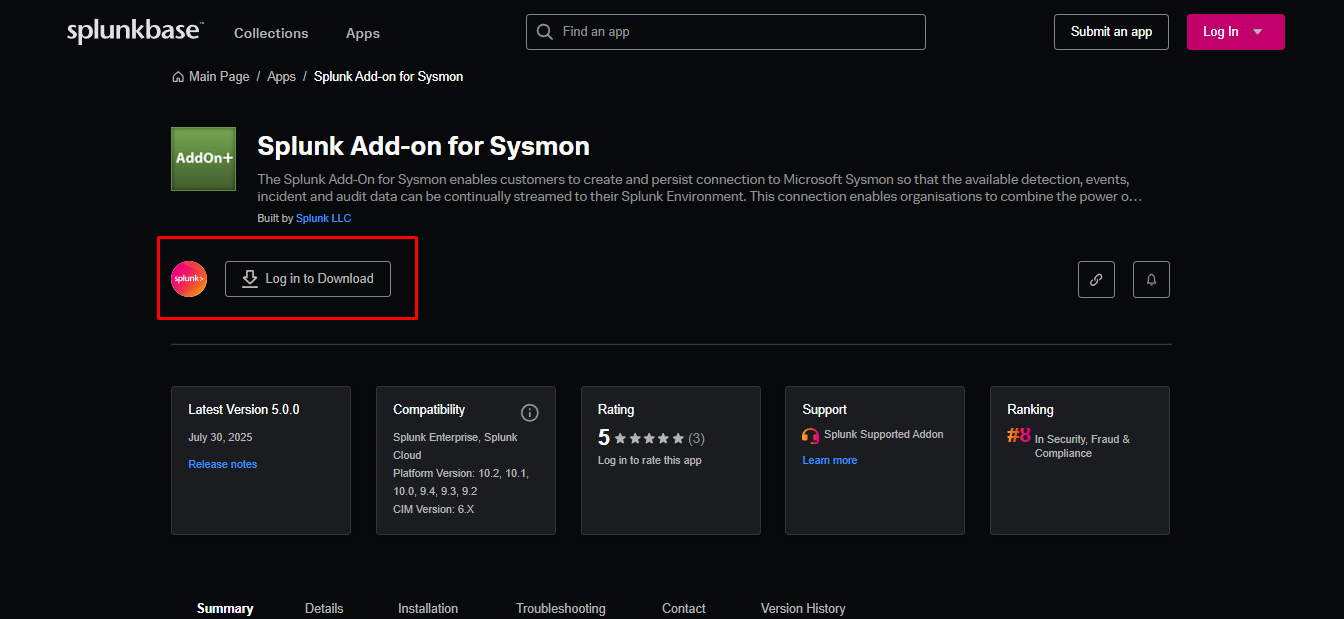The height and width of the screenshot is (619, 1344).
Task: Click the notification bell icon button
Action: [1151, 280]
